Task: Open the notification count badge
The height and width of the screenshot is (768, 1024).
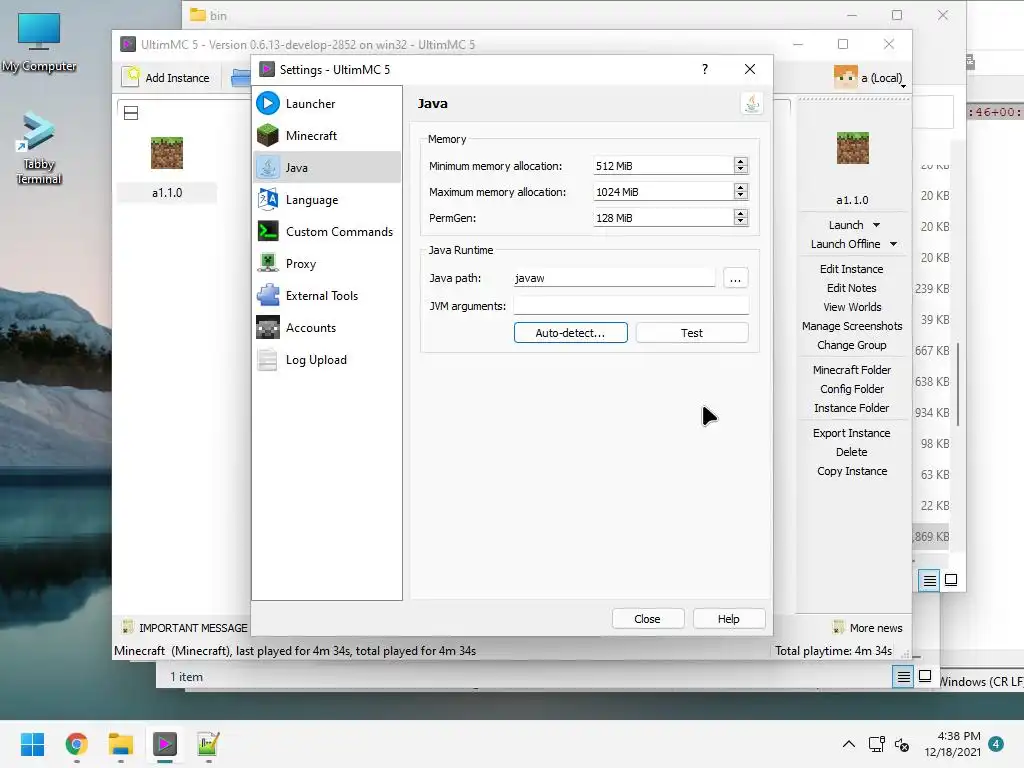Action: click(x=996, y=744)
